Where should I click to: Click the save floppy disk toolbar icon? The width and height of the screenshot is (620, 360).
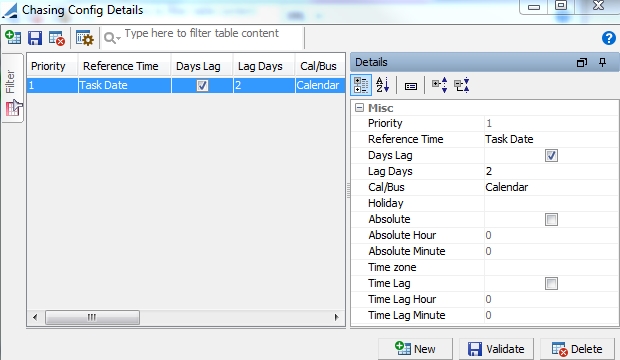(x=35, y=38)
